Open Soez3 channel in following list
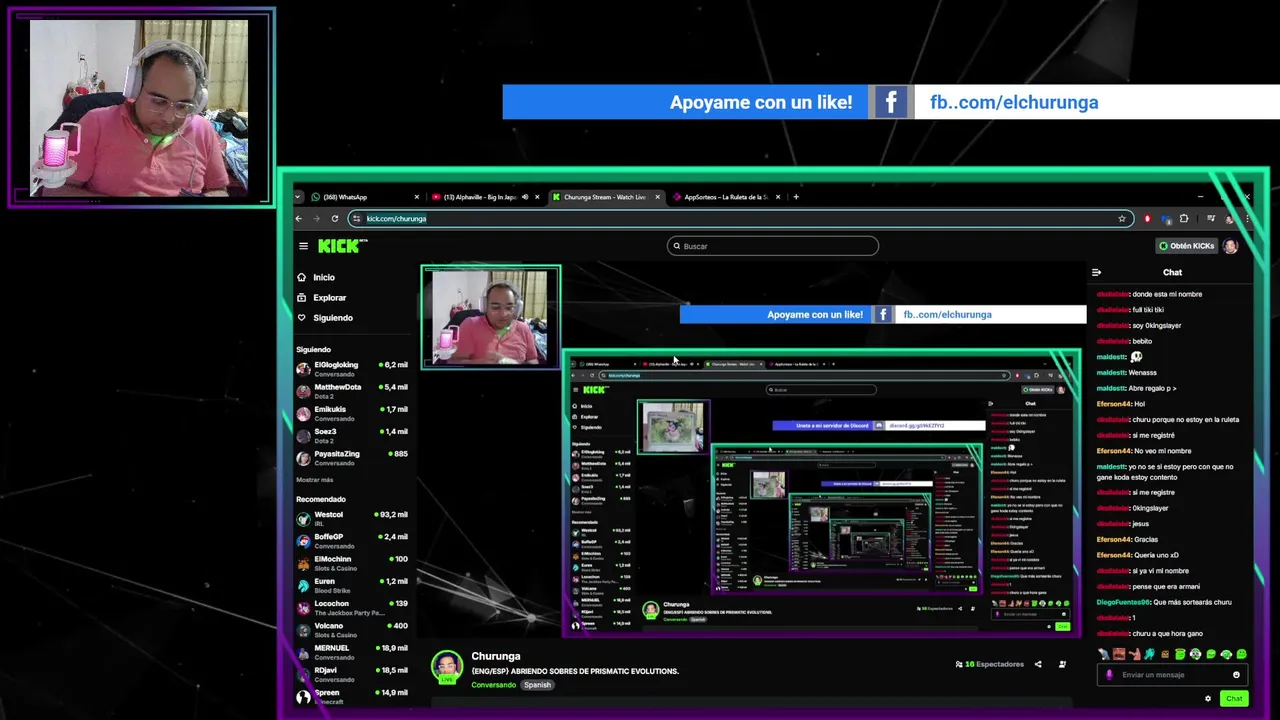 click(352, 435)
